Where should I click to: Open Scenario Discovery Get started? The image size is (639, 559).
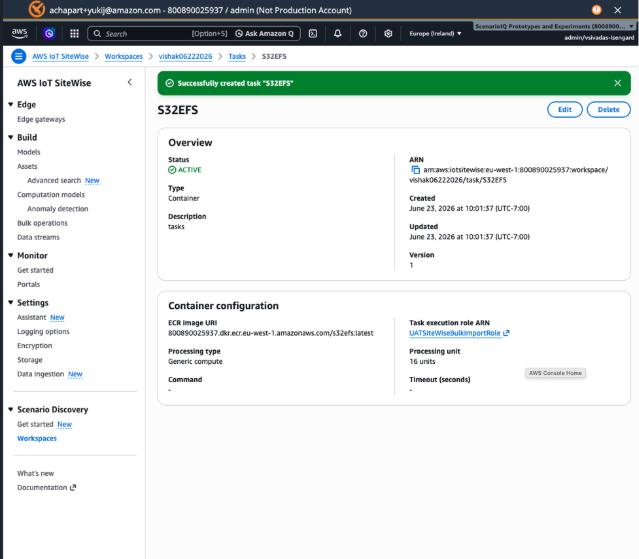(35, 424)
